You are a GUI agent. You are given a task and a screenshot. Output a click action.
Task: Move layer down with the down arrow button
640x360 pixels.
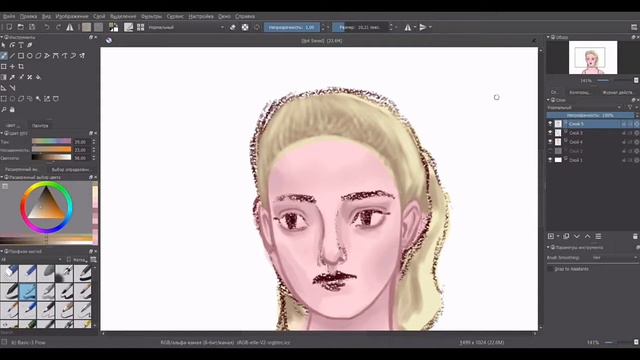coord(577,236)
